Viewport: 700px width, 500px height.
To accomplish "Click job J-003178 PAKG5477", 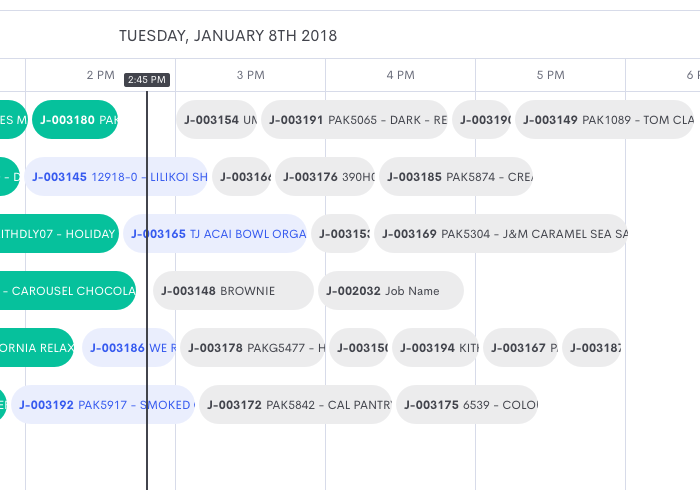I will (x=253, y=348).
